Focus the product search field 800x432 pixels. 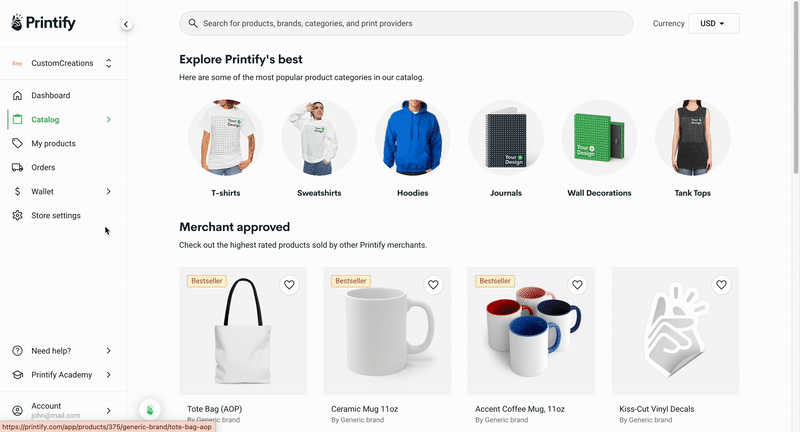406,23
